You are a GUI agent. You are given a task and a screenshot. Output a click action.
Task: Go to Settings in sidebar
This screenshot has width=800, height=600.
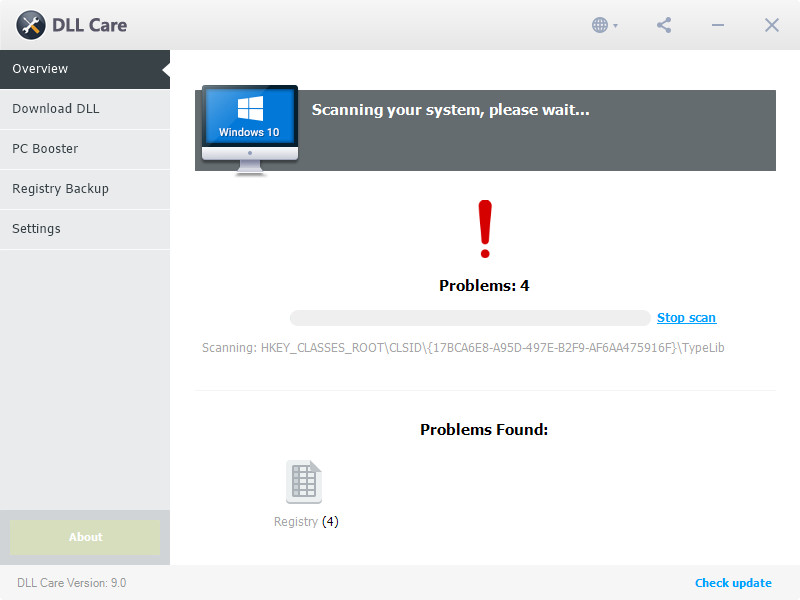pos(85,229)
